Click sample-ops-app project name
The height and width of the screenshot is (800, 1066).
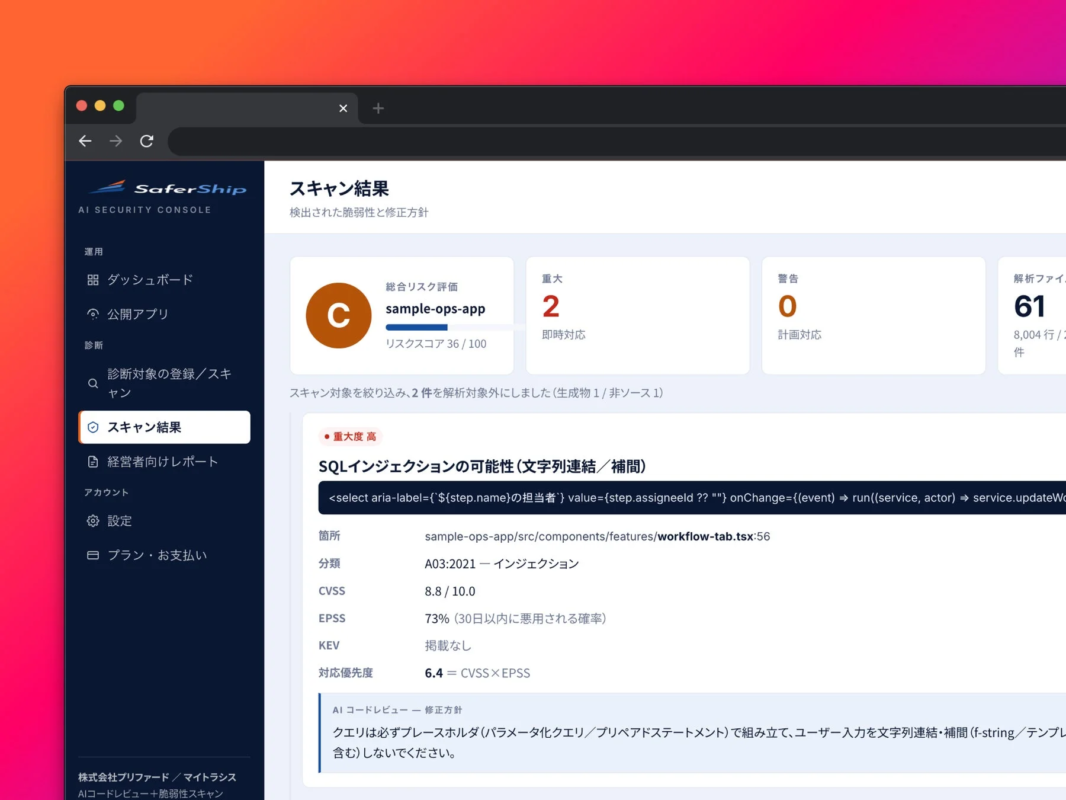tap(435, 309)
